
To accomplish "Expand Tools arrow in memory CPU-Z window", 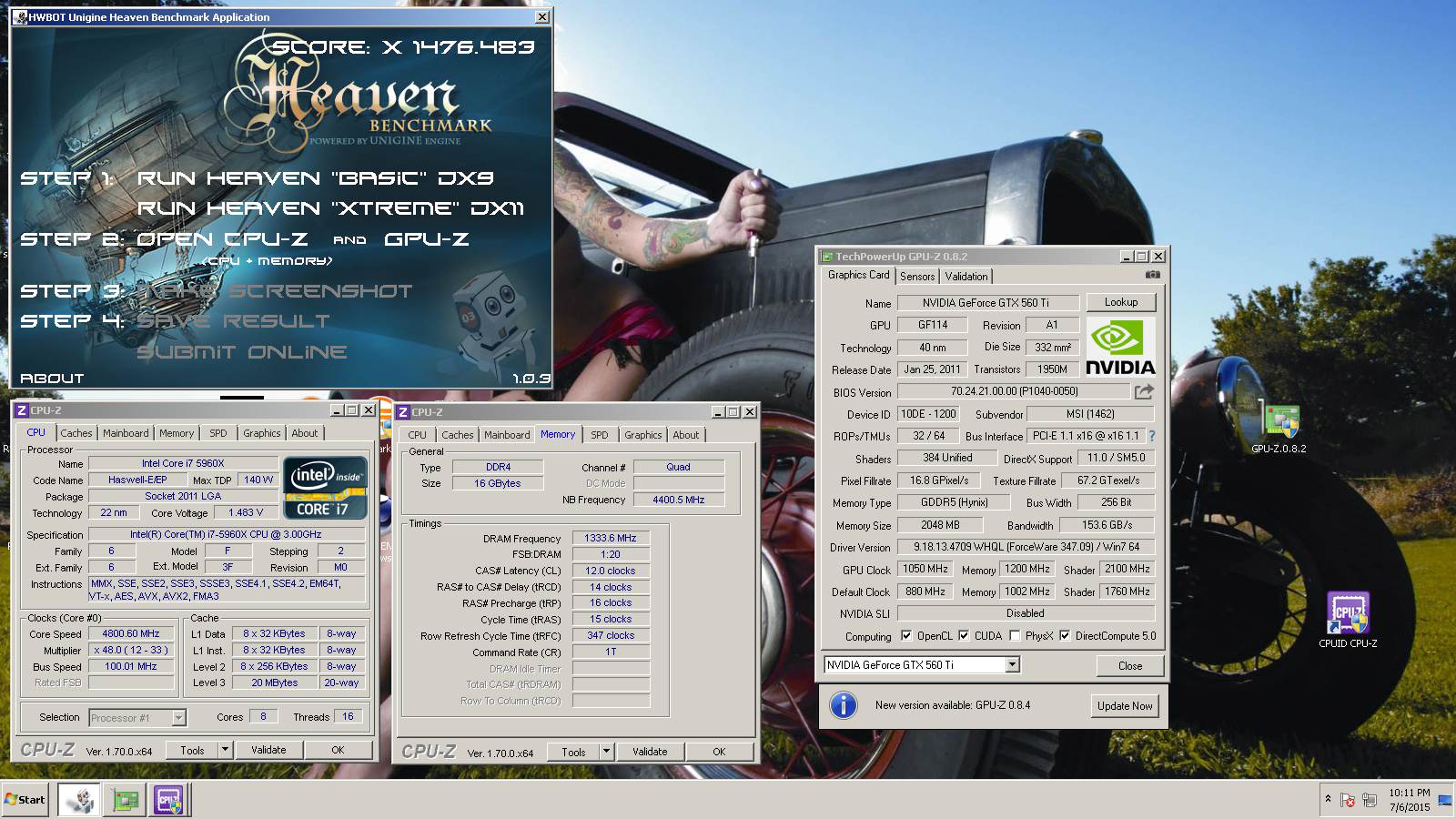I will coord(606,752).
